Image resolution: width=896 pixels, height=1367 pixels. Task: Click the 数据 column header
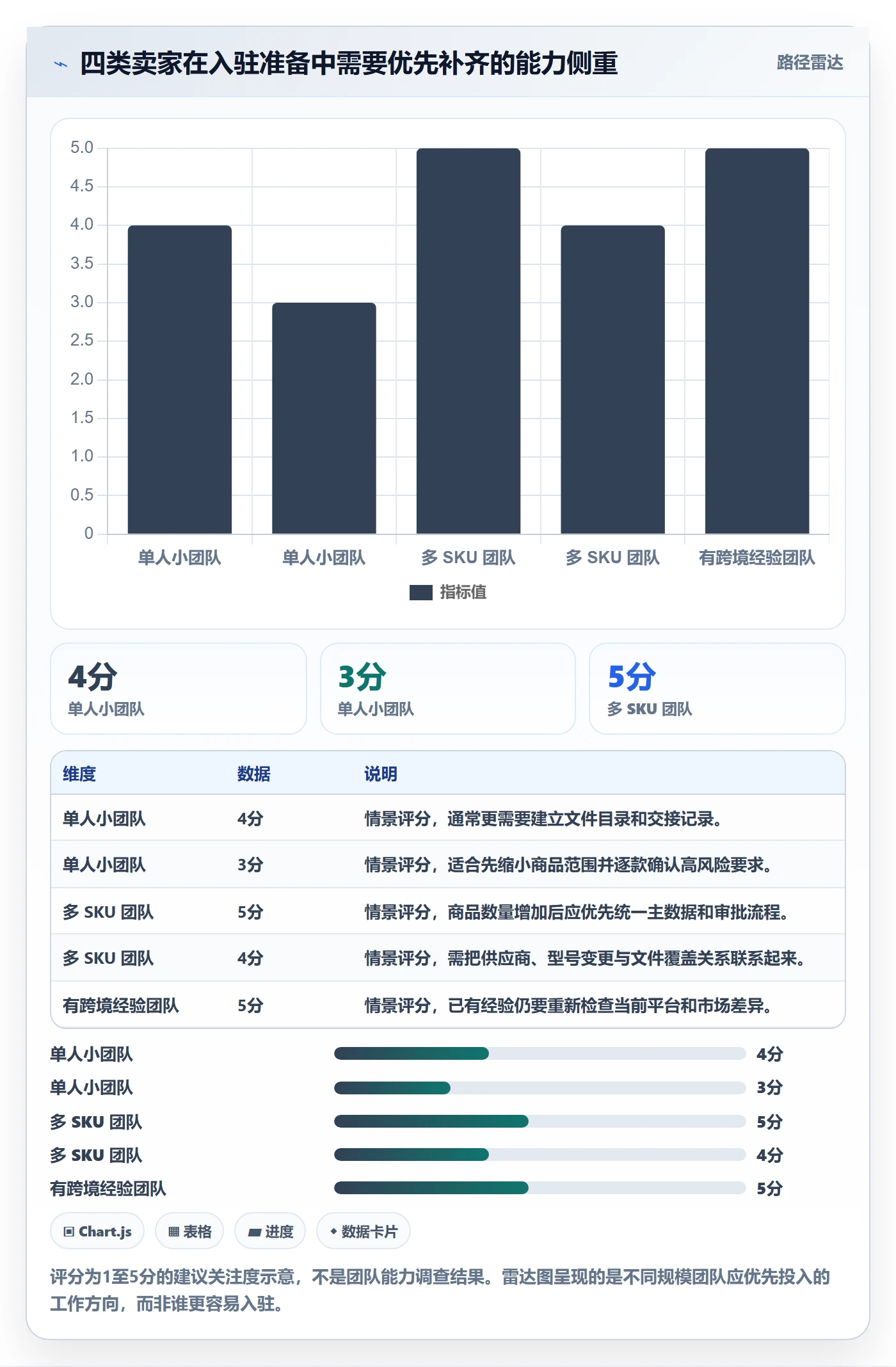254,774
